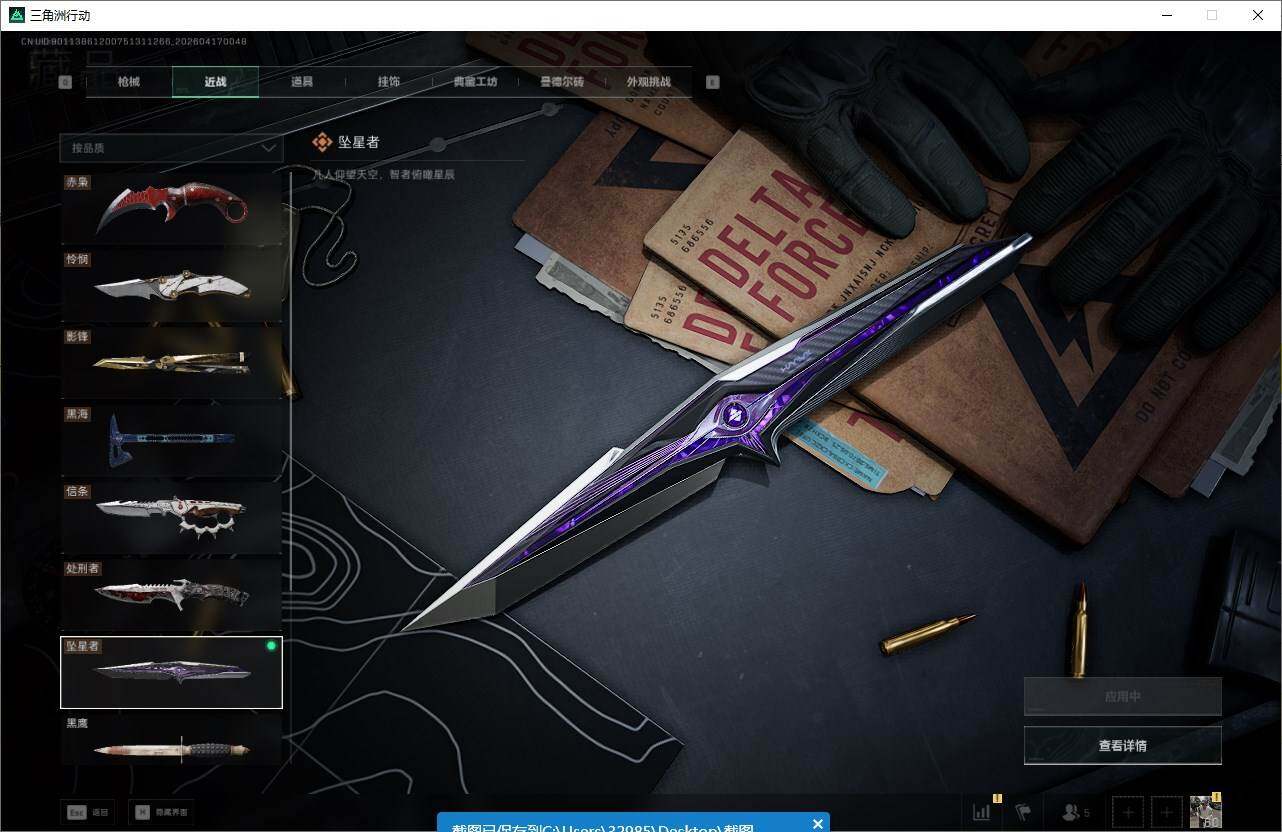Open 查看详情 to view details

(x=1122, y=746)
